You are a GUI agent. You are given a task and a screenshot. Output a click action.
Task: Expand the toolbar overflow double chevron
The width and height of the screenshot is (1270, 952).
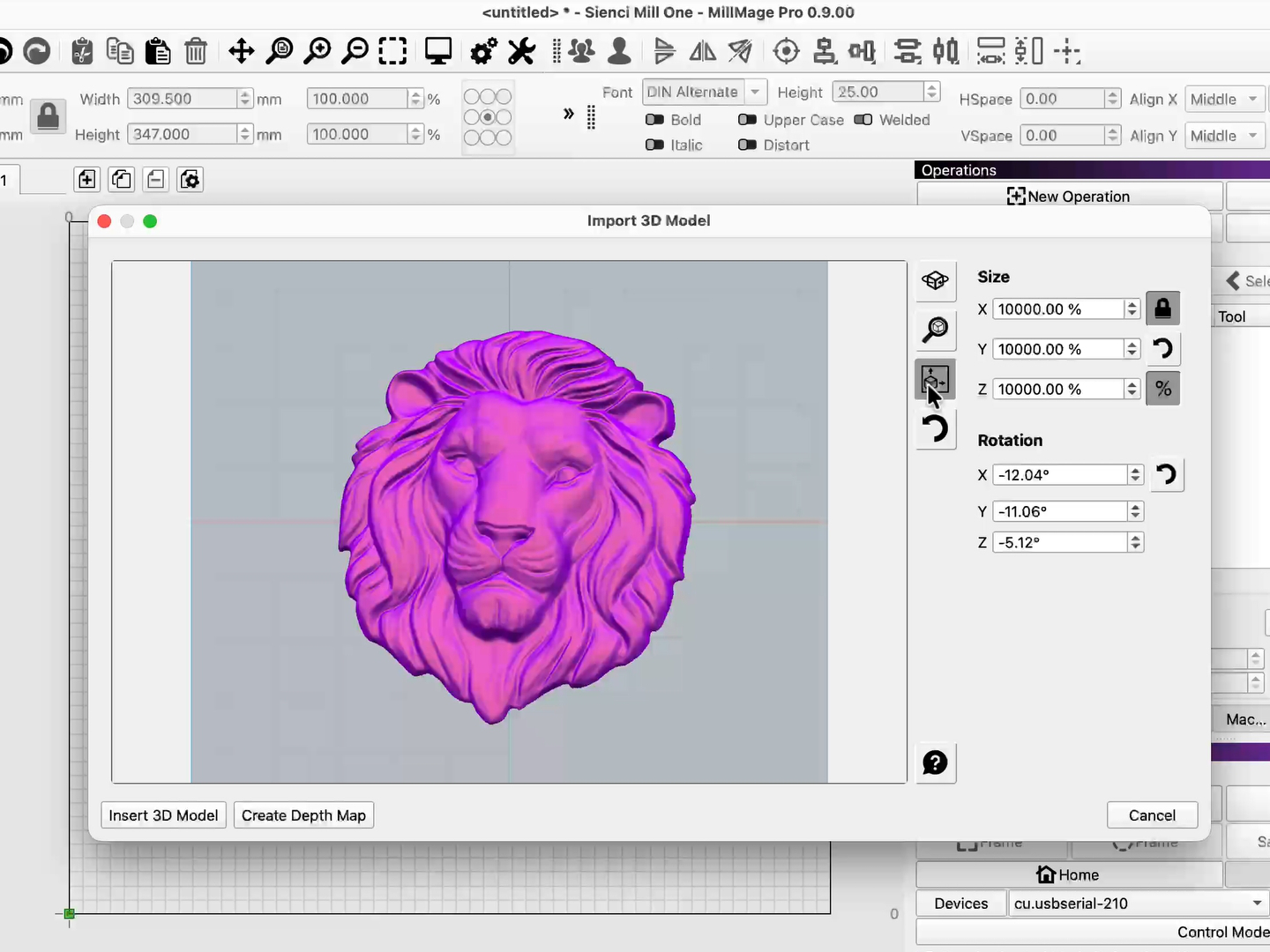point(569,114)
